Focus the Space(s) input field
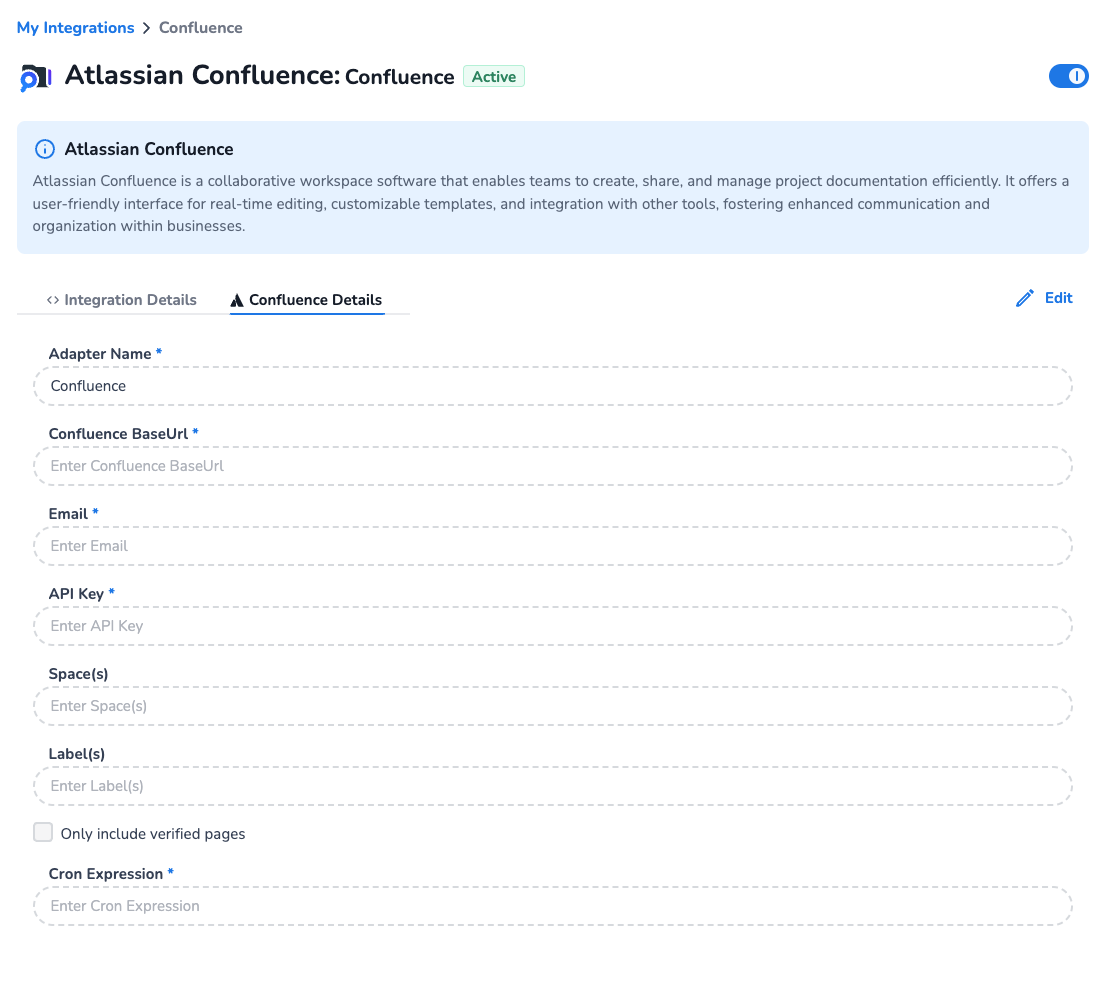 (553, 706)
